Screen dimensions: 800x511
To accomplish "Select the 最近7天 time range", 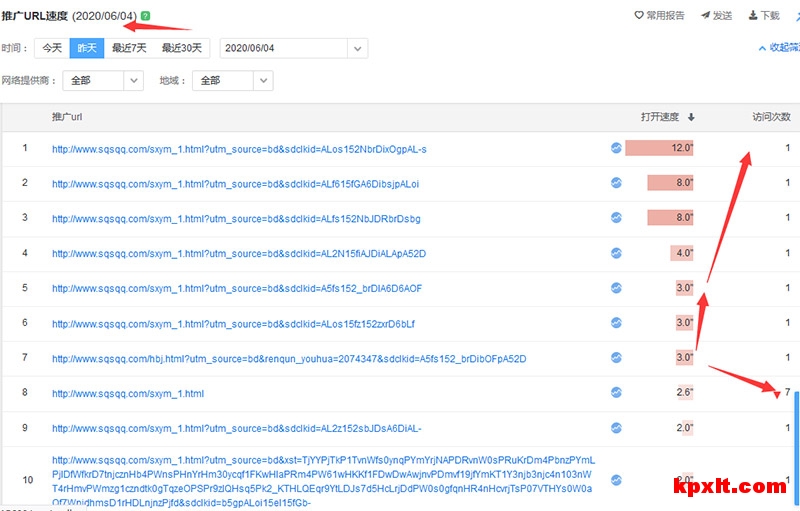I will 129,48.
